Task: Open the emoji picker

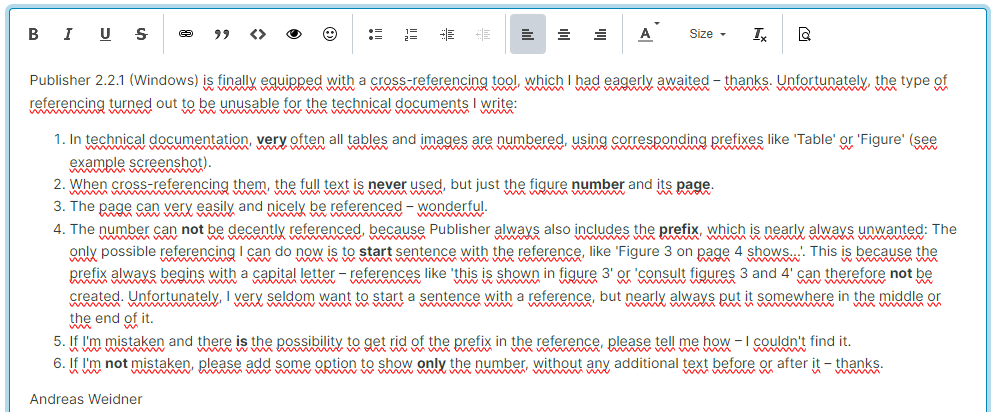Action: pos(330,34)
